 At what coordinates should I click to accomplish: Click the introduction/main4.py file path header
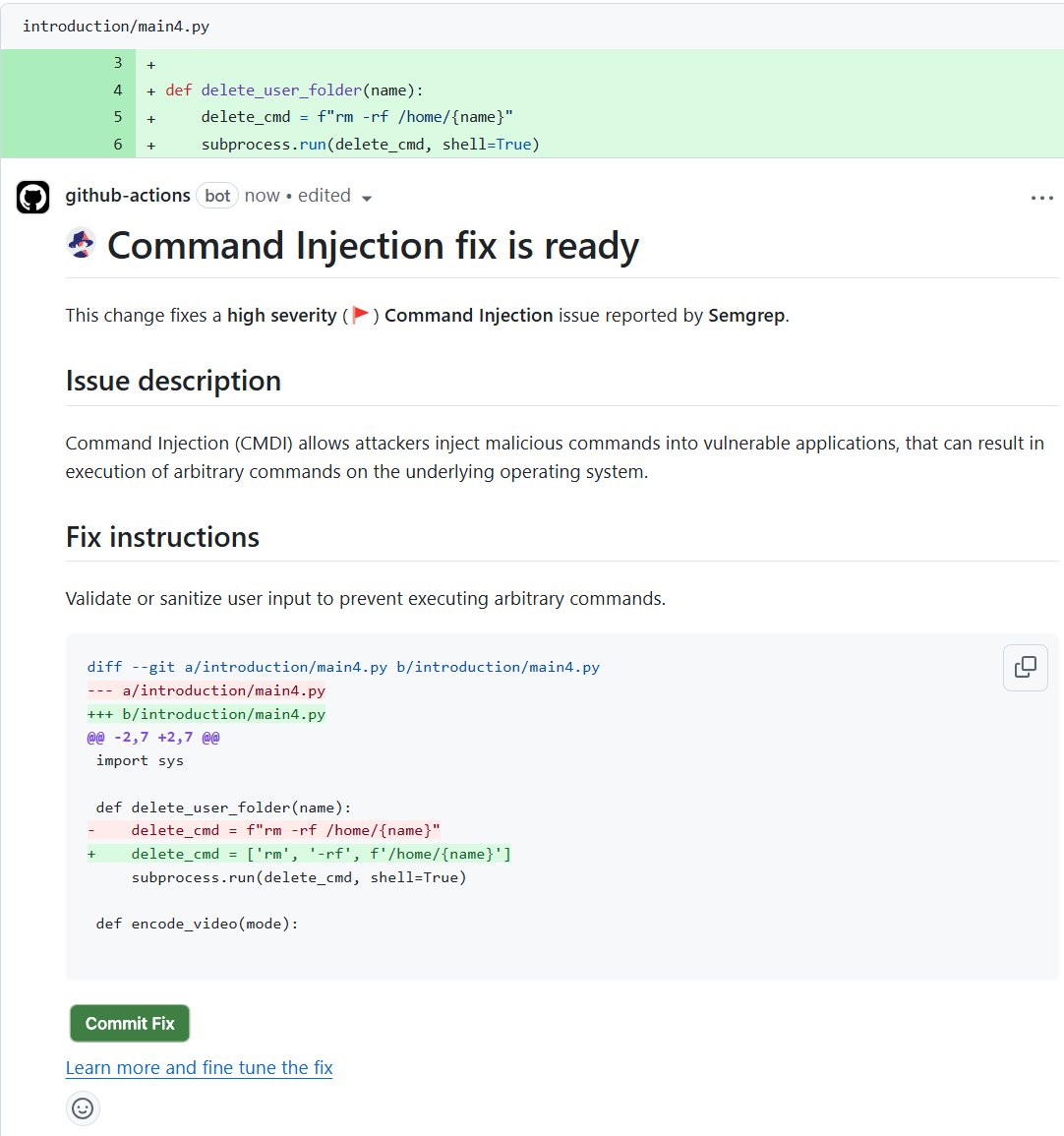pyautogui.click(x=116, y=26)
